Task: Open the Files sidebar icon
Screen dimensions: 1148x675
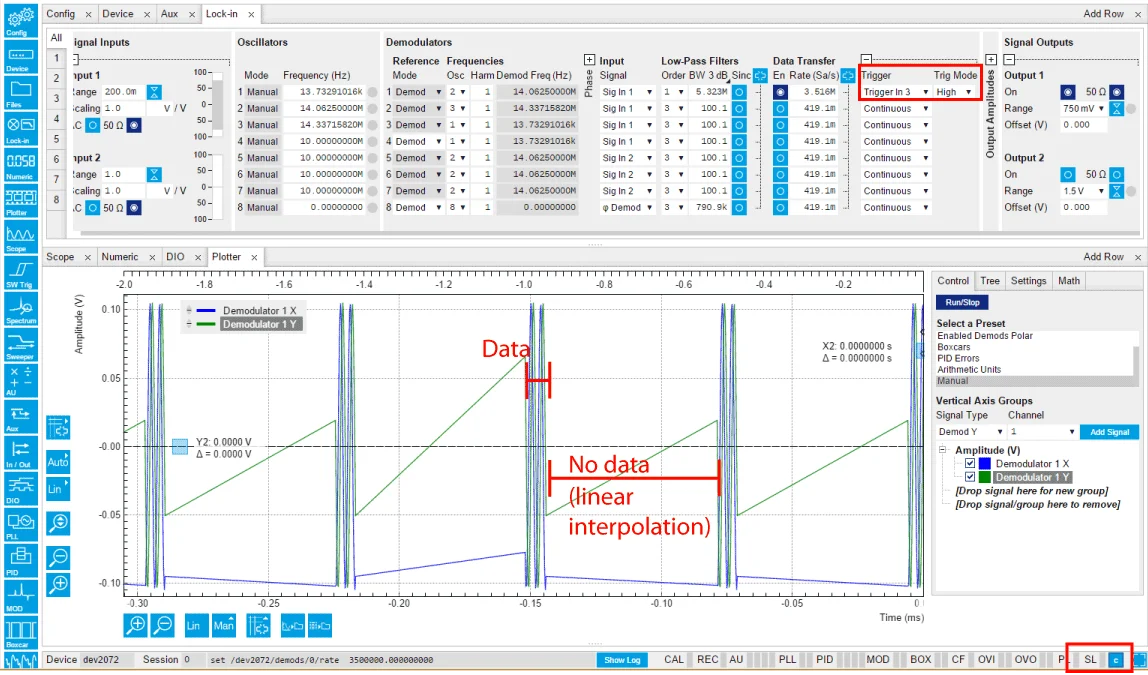Action: click(20, 93)
